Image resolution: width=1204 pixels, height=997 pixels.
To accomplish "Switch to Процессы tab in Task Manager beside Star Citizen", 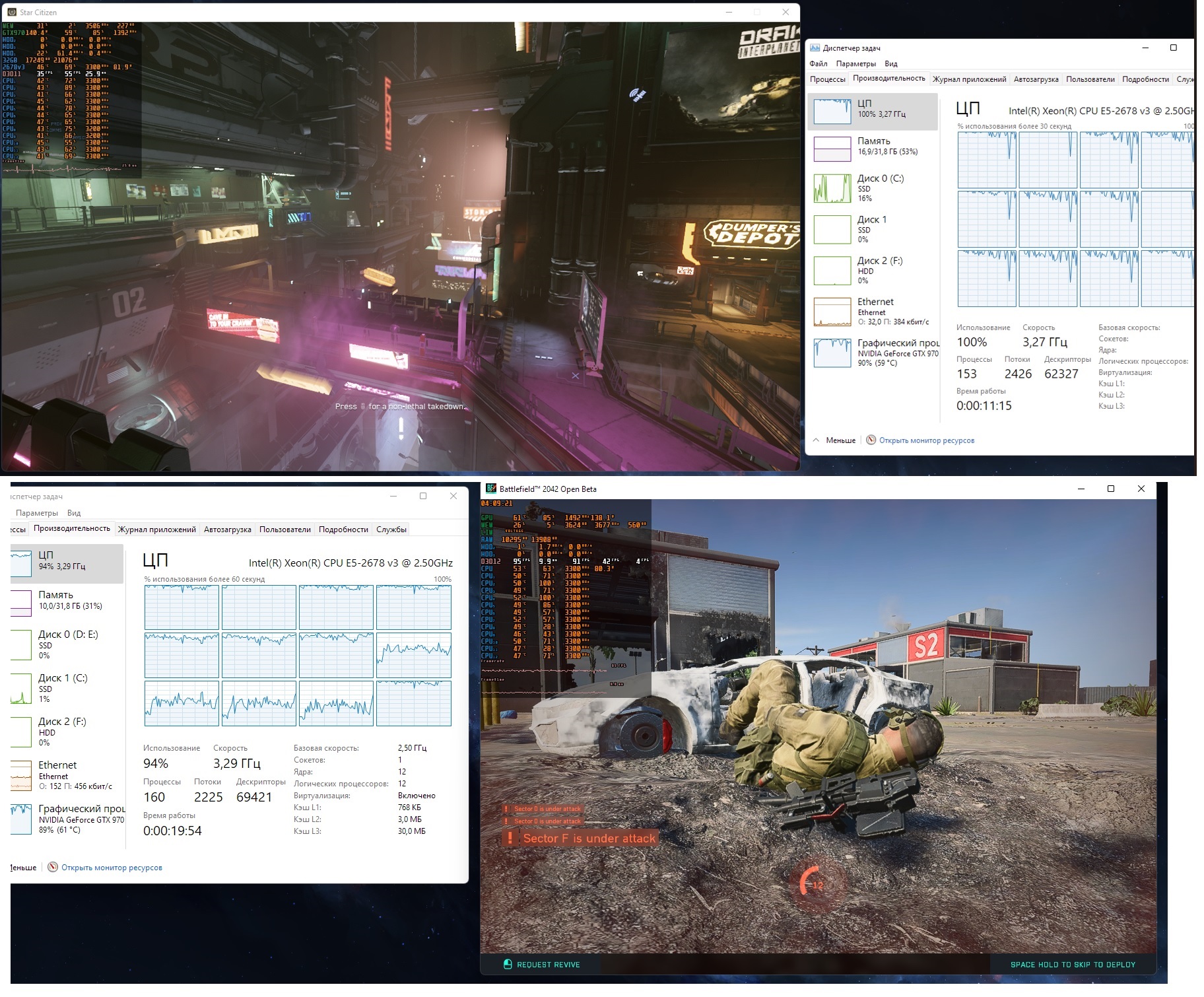I will 828,79.
